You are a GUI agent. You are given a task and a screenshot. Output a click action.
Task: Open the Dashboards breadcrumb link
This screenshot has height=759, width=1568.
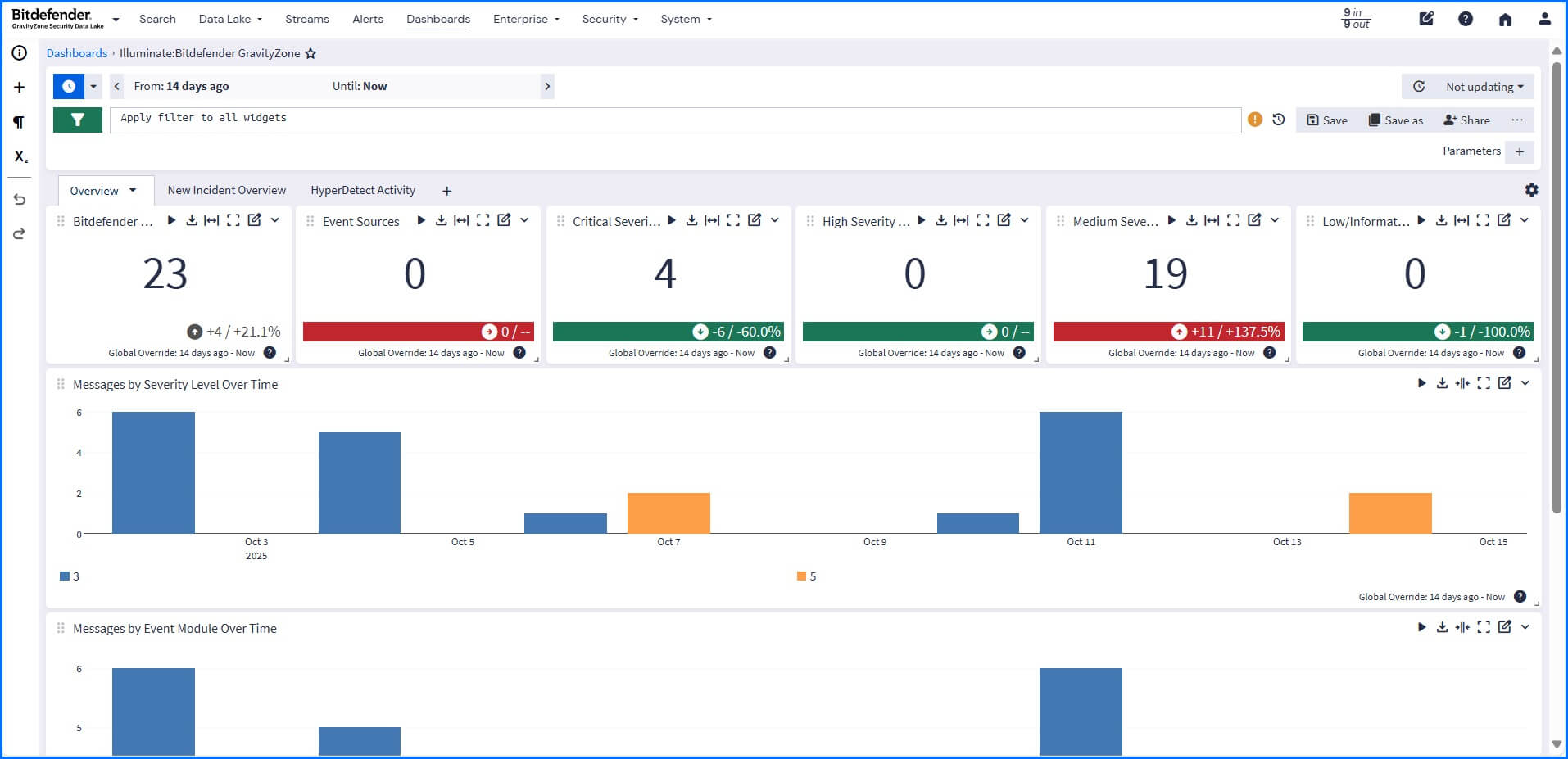[76, 53]
